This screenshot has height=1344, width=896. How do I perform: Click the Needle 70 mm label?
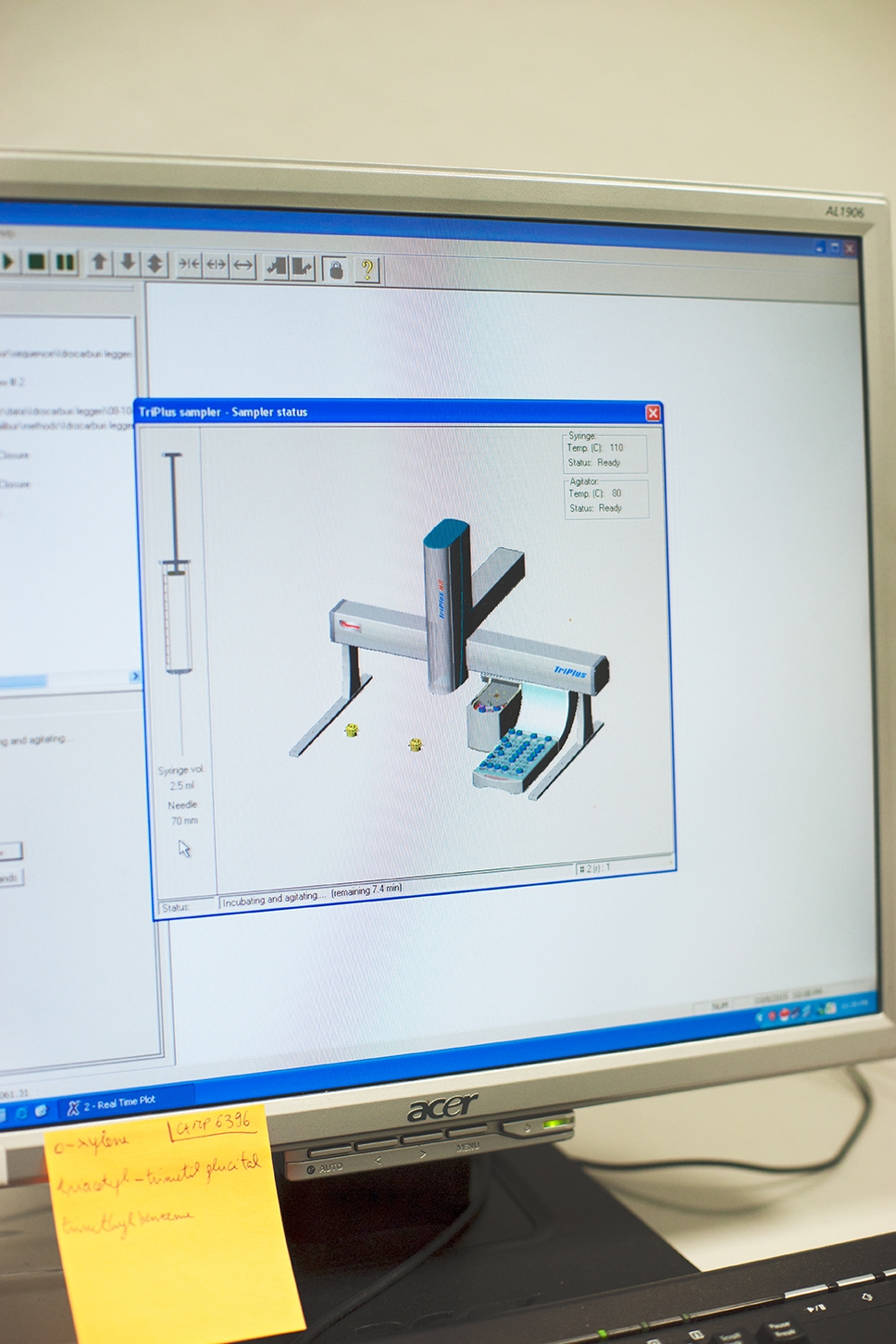(x=183, y=813)
